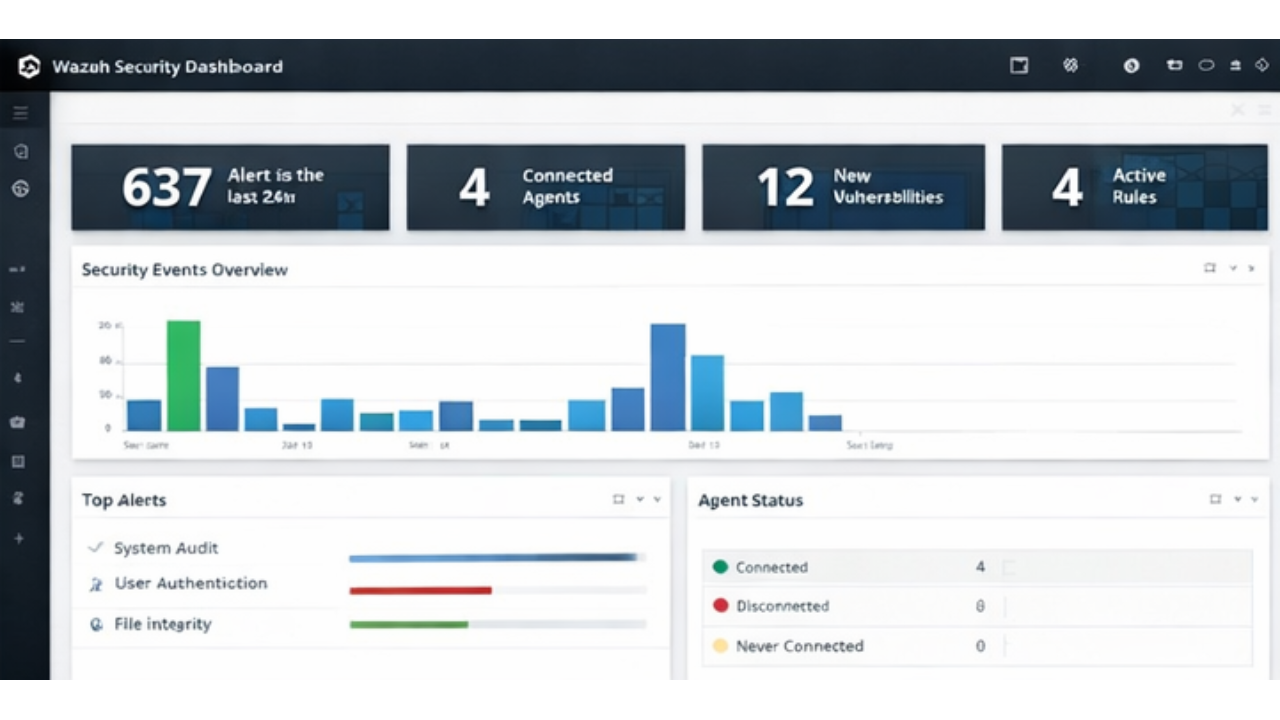Click the square window icon in the top bar
The image size is (1280, 720).
1019,66
